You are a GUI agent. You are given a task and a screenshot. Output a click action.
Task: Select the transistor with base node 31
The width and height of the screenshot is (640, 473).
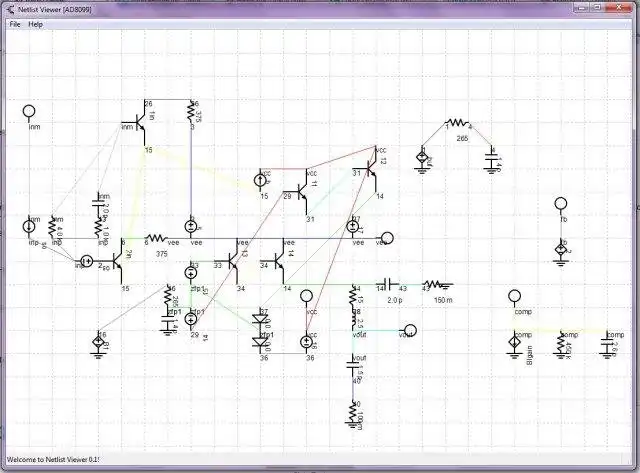pyautogui.click(x=370, y=169)
